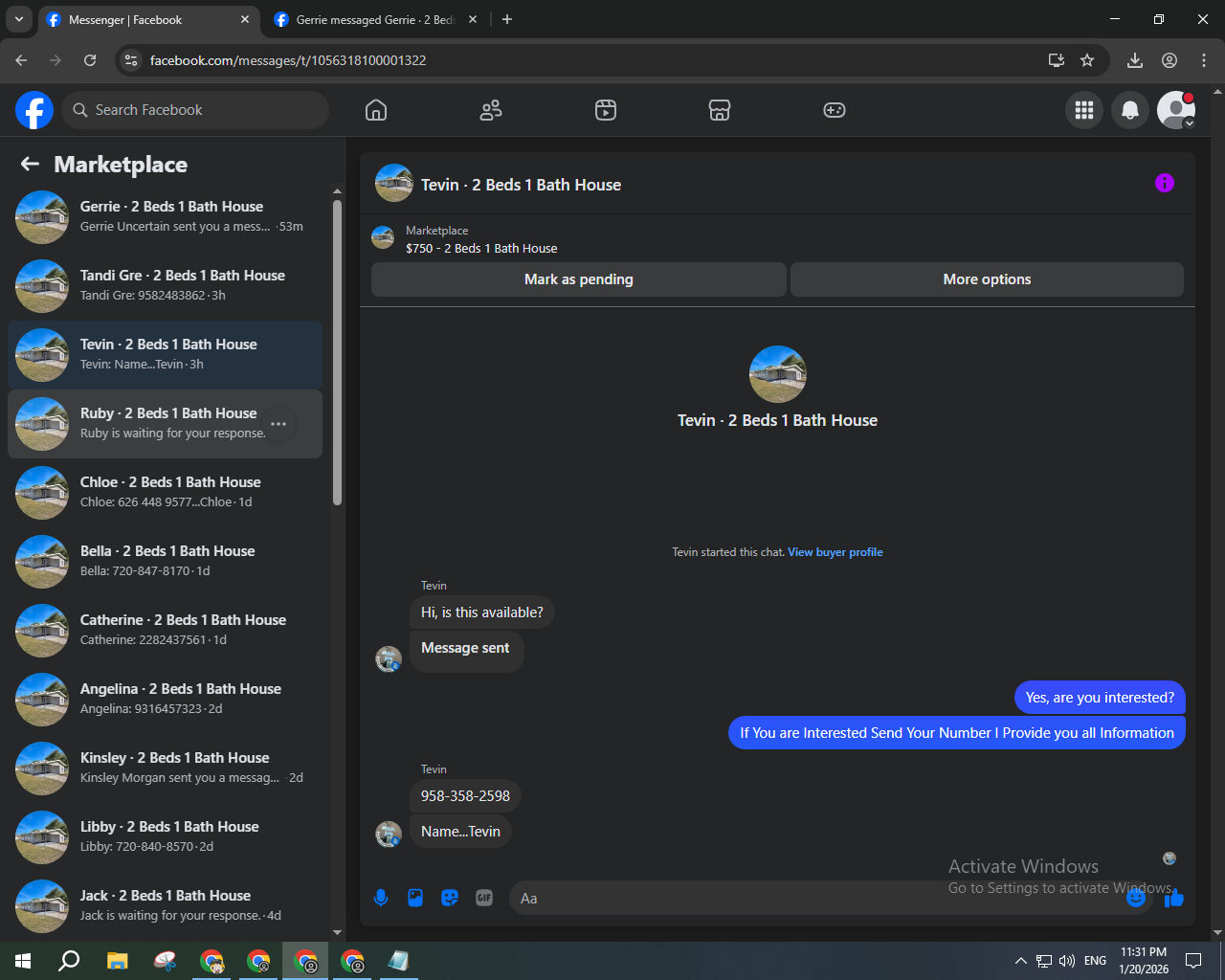
Task: Select the Tevin conversation in list
Action: click(166, 355)
